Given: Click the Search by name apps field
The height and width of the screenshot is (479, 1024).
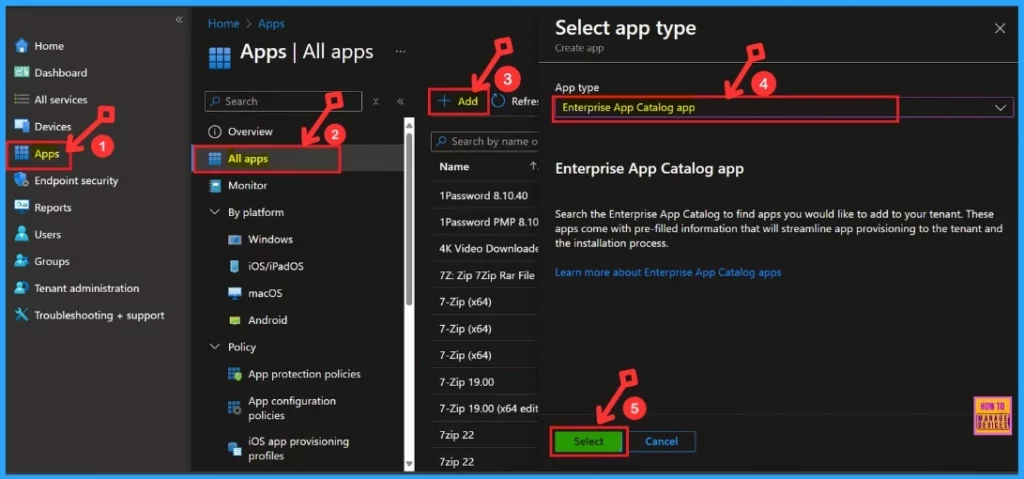Looking at the screenshot, I should point(485,141).
